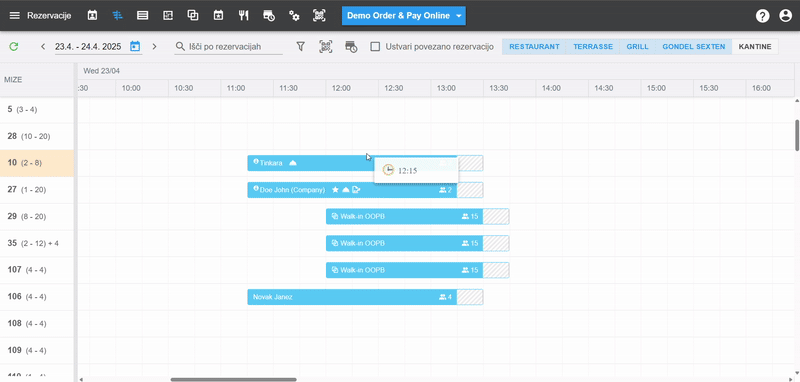The width and height of the screenshot is (800, 382).
Task: Click the overlapping squares icon in the top bar
Action: pos(193,15)
